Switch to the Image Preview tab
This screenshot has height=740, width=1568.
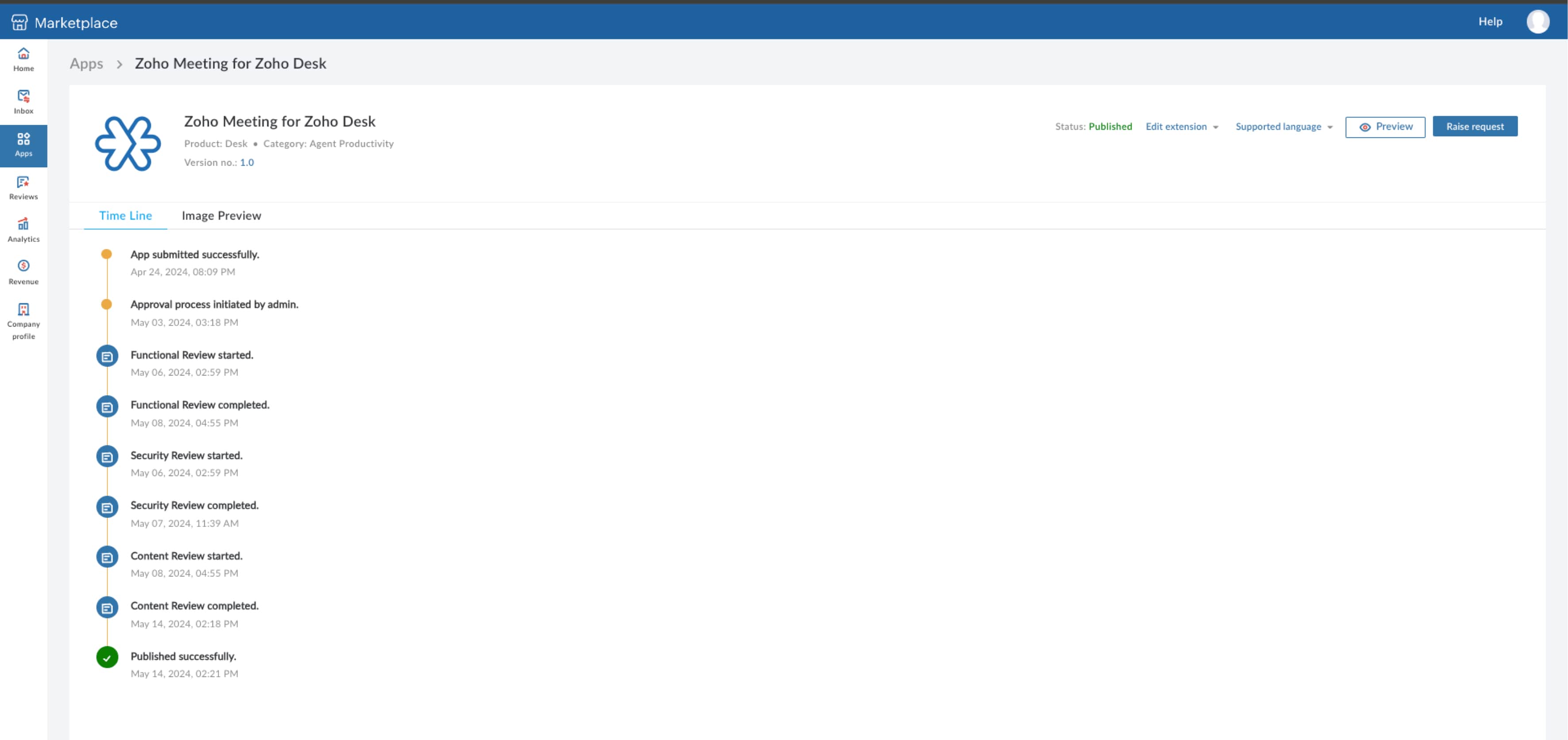tap(222, 216)
